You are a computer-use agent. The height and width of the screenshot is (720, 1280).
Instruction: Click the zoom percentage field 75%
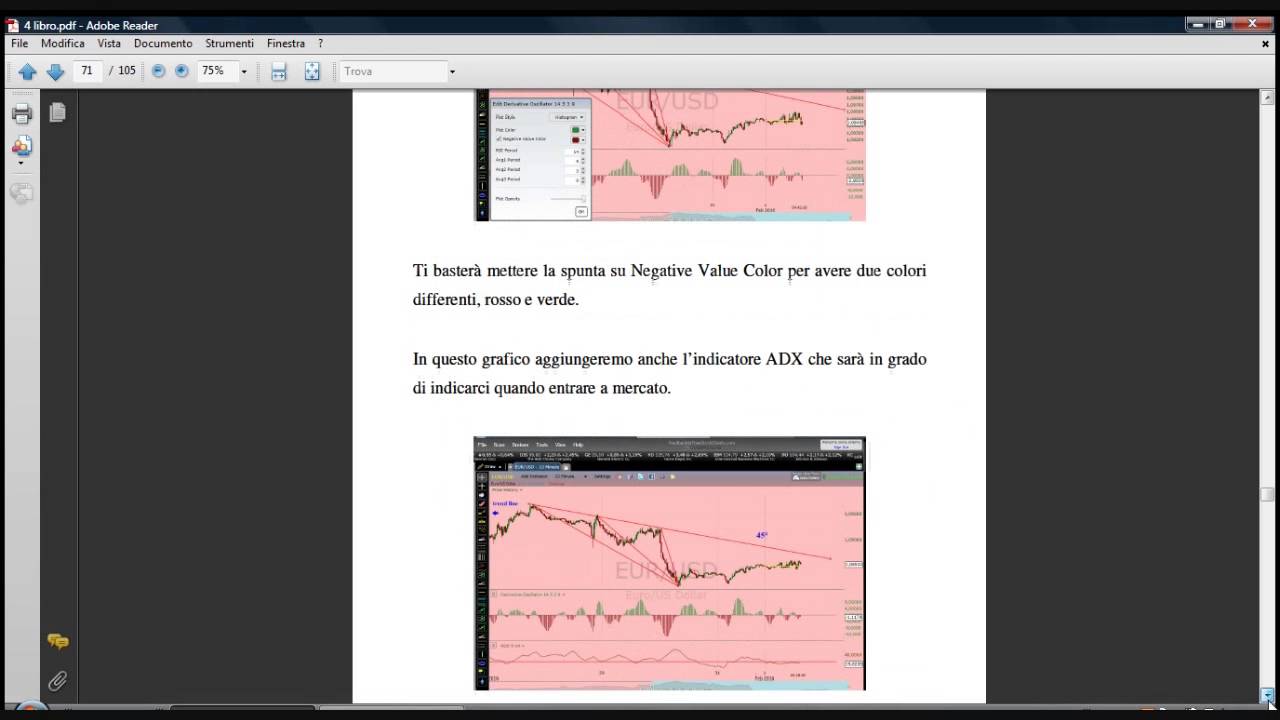point(216,71)
